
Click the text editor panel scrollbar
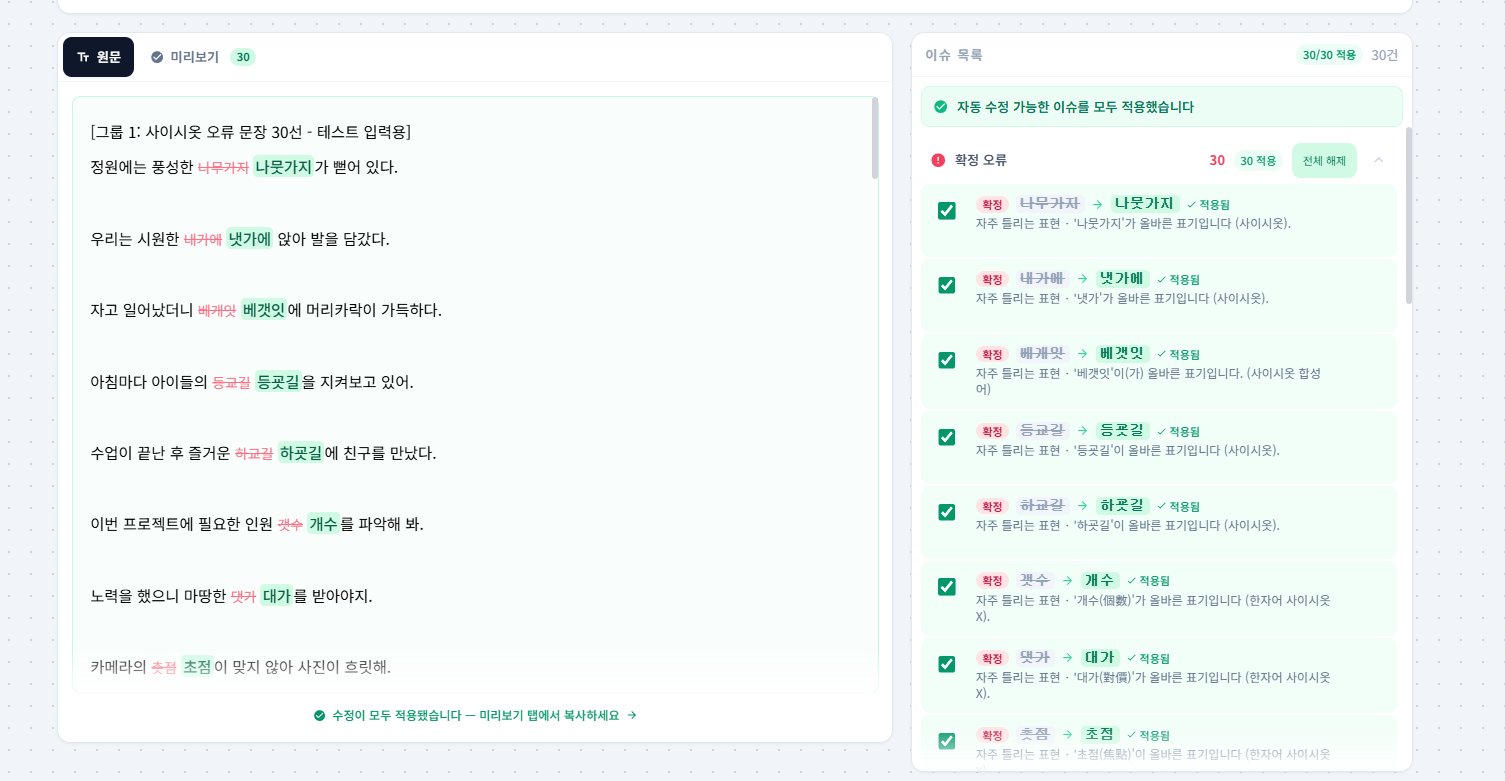(875, 138)
